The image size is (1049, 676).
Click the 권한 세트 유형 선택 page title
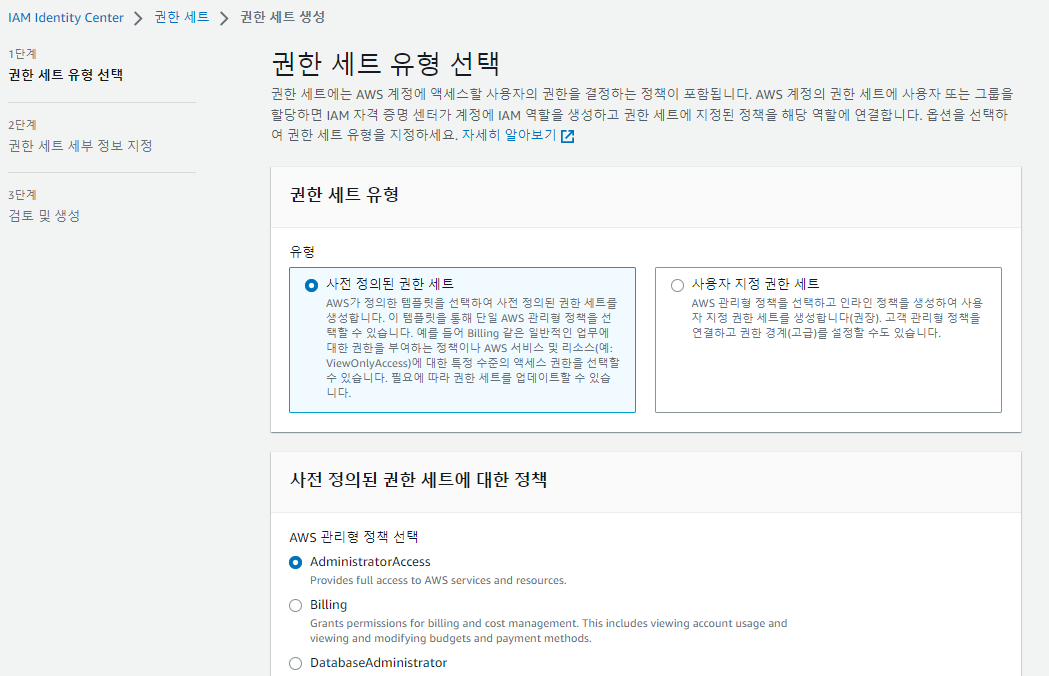tap(385, 64)
